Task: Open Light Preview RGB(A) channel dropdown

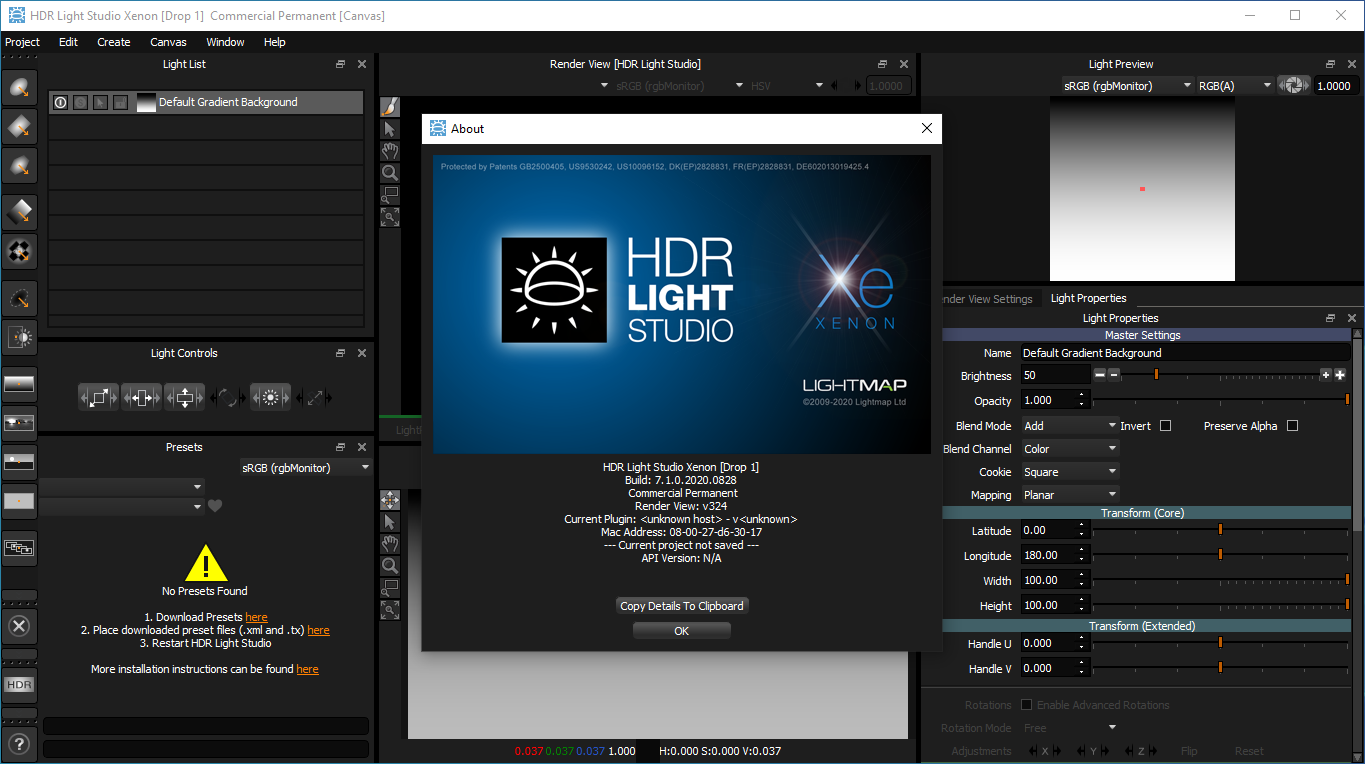Action: tap(1234, 86)
